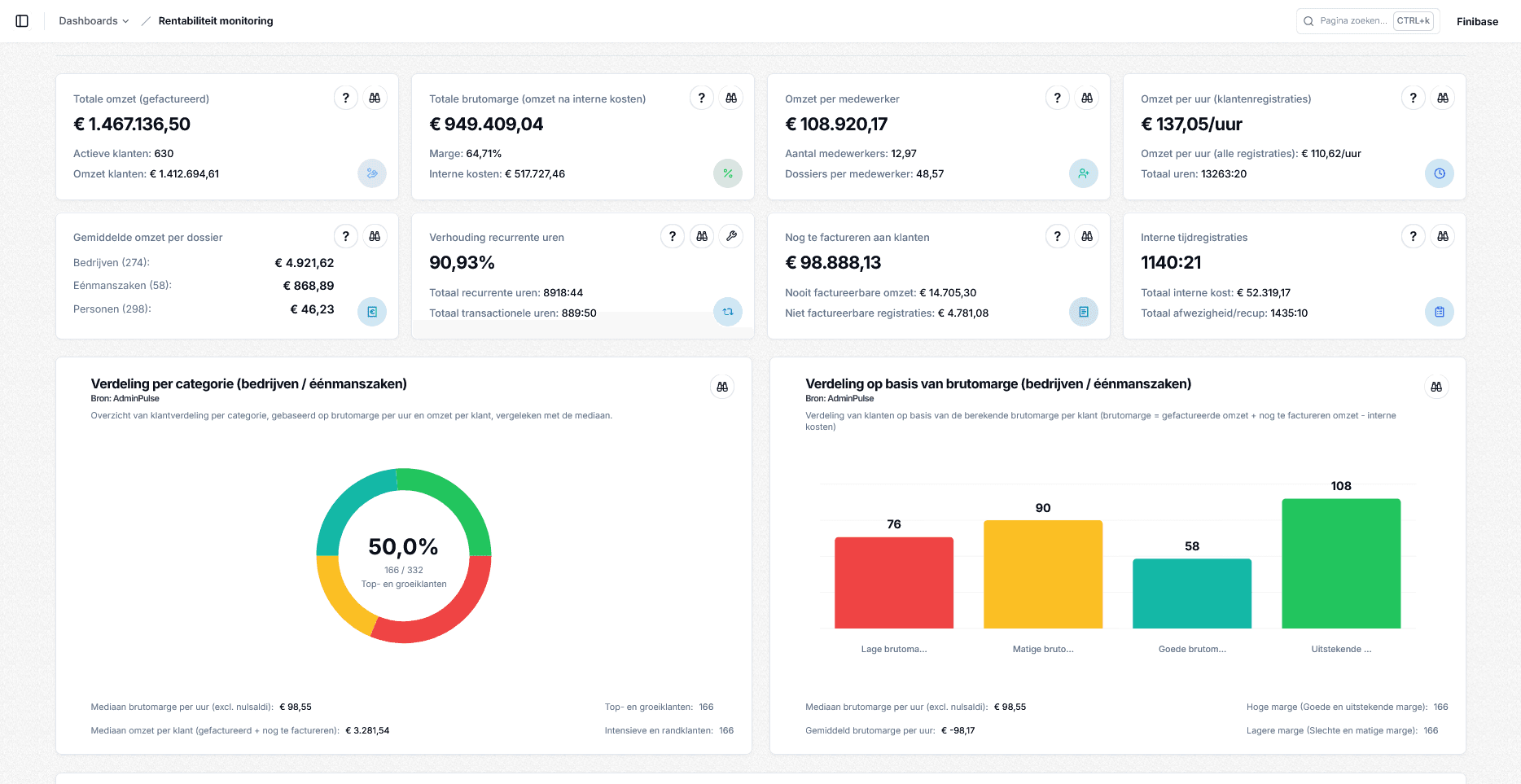Open help for Gemiddelde omzet per dossier

pyautogui.click(x=346, y=236)
